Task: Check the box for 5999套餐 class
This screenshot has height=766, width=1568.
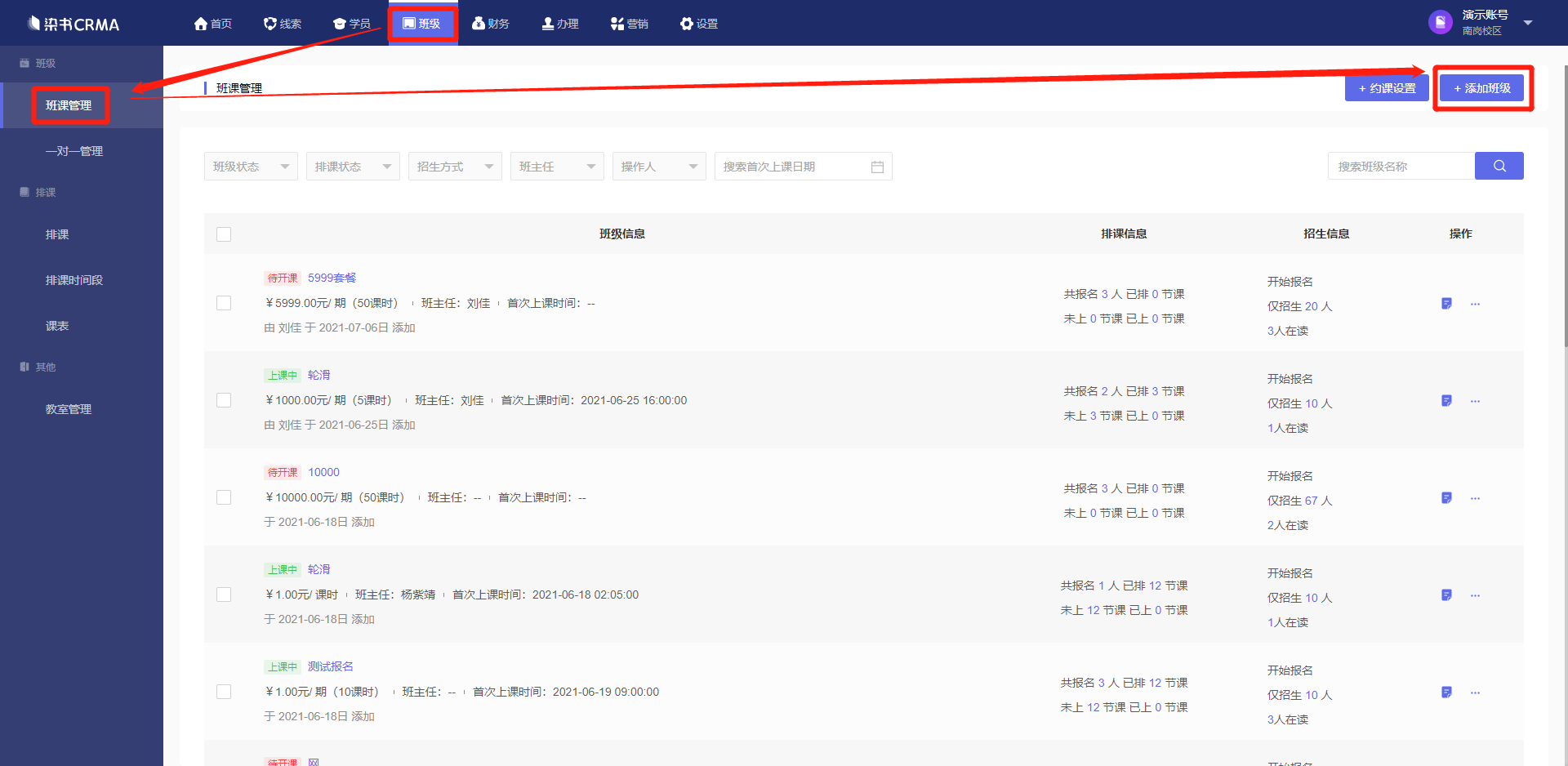Action: point(224,303)
